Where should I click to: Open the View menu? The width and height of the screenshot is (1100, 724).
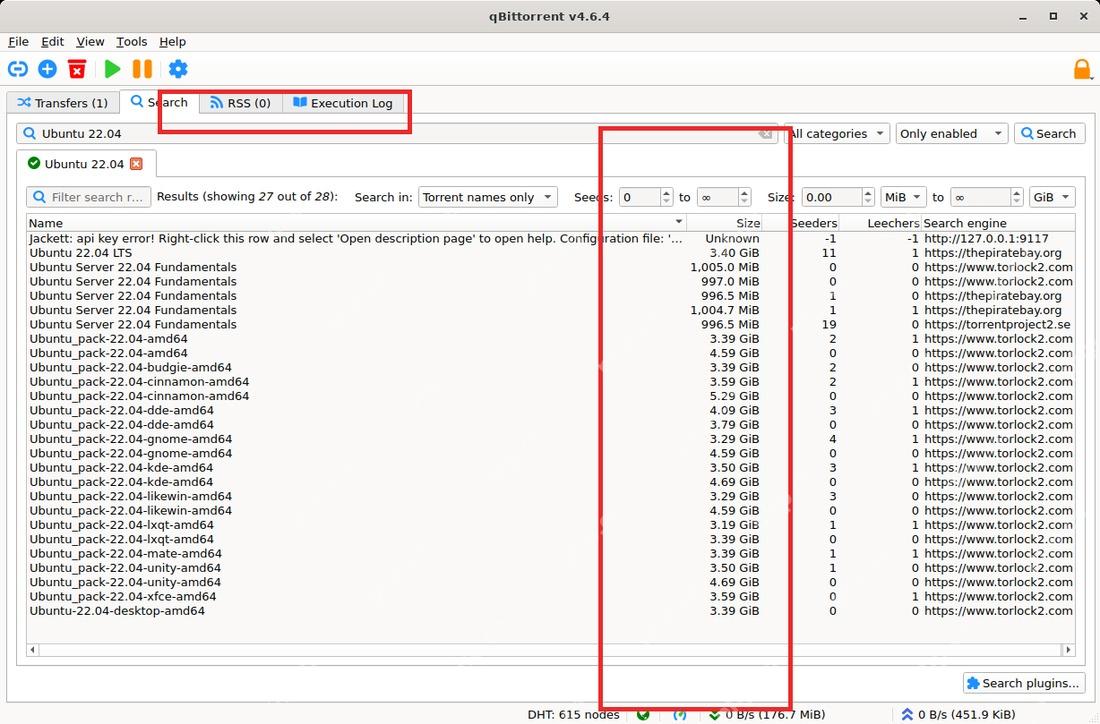tap(90, 41)
